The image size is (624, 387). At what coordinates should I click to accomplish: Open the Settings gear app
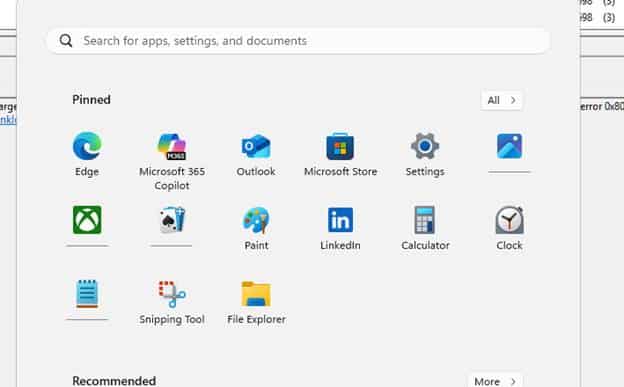(x=425, y=154)
